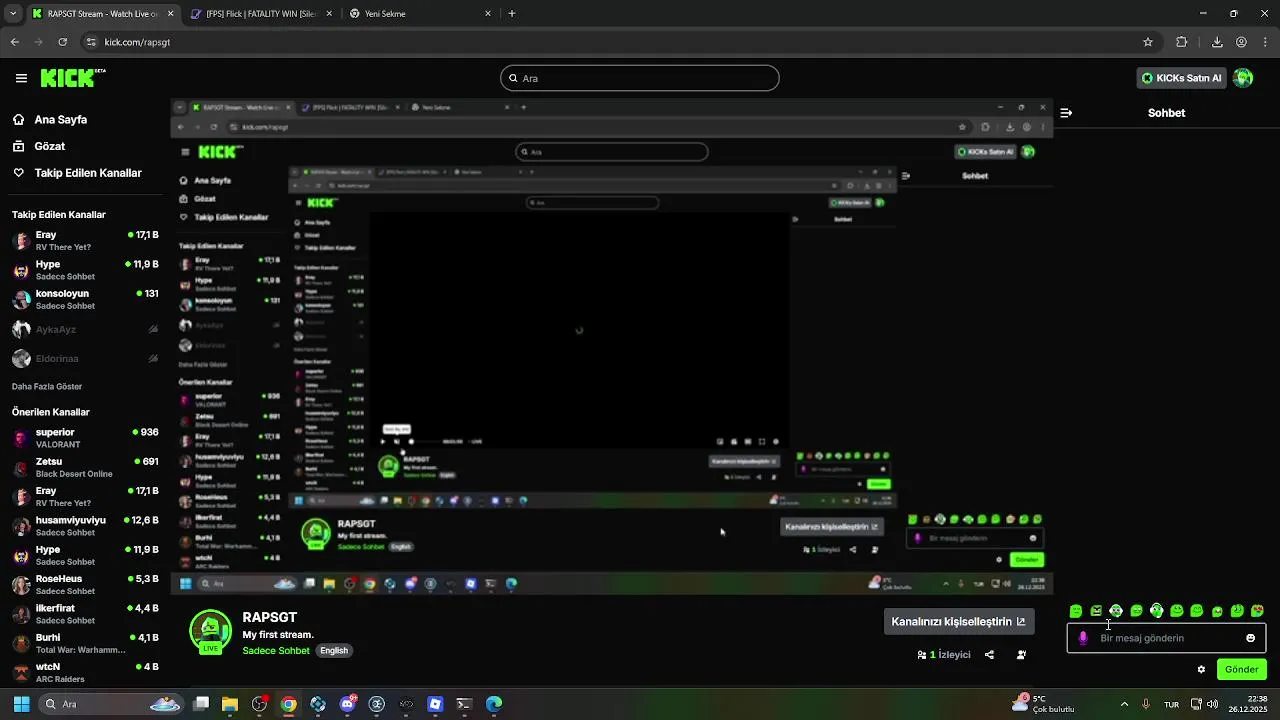Focus the Bir mesaj gönderin input
The width and height of the screenshot is (1280, 720).
[1166, 638]
